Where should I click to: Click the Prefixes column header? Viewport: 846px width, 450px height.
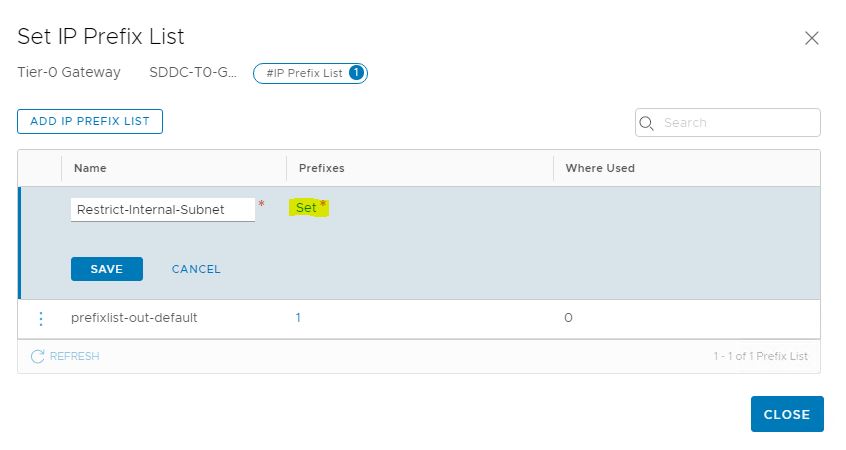click(x=320, y=168)
